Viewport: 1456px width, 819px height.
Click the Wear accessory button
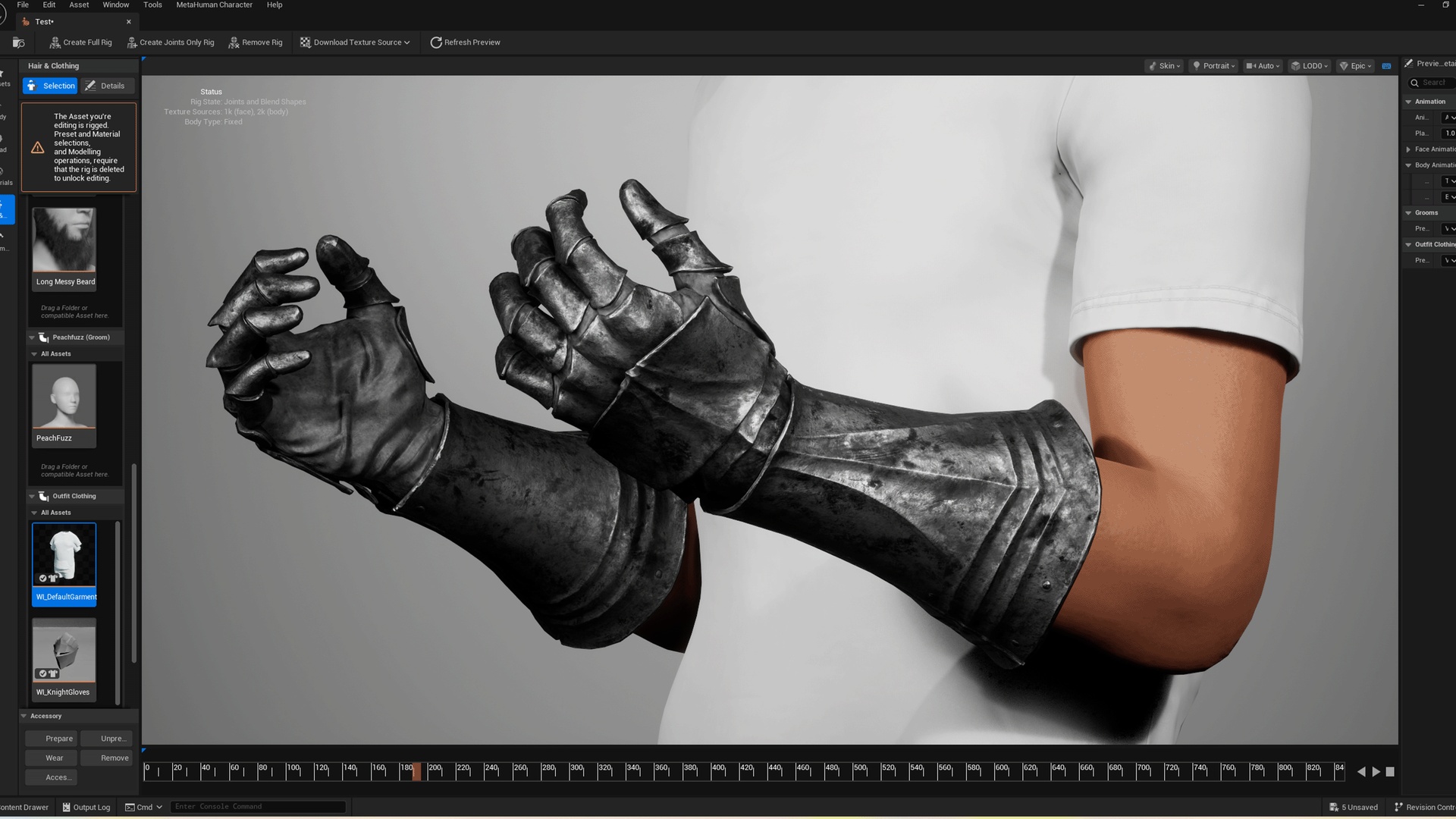tap(51, 758)
